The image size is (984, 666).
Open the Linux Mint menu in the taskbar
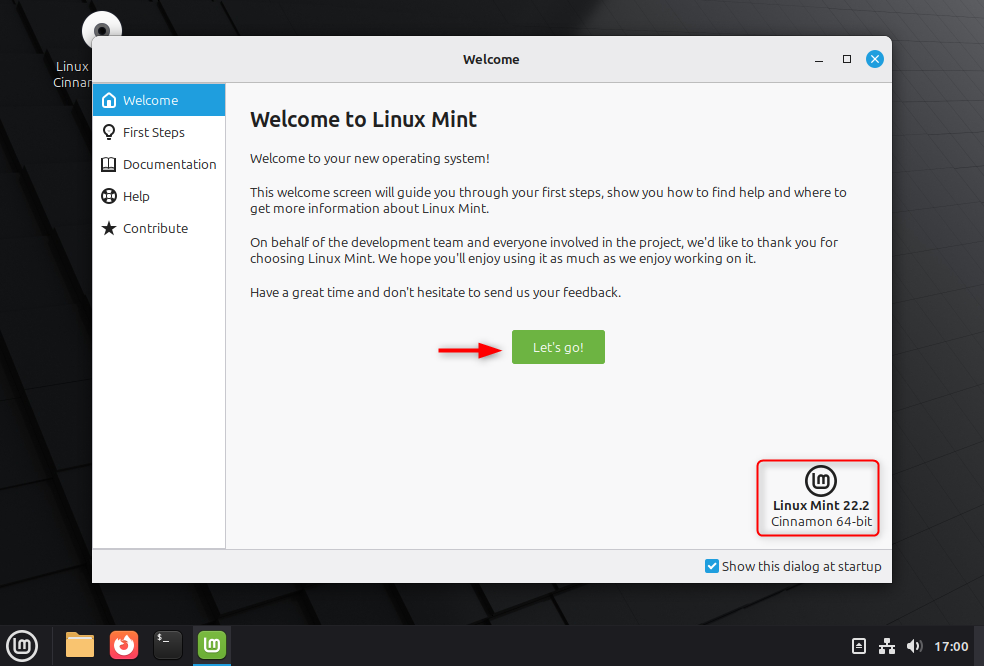coord(22,645)
